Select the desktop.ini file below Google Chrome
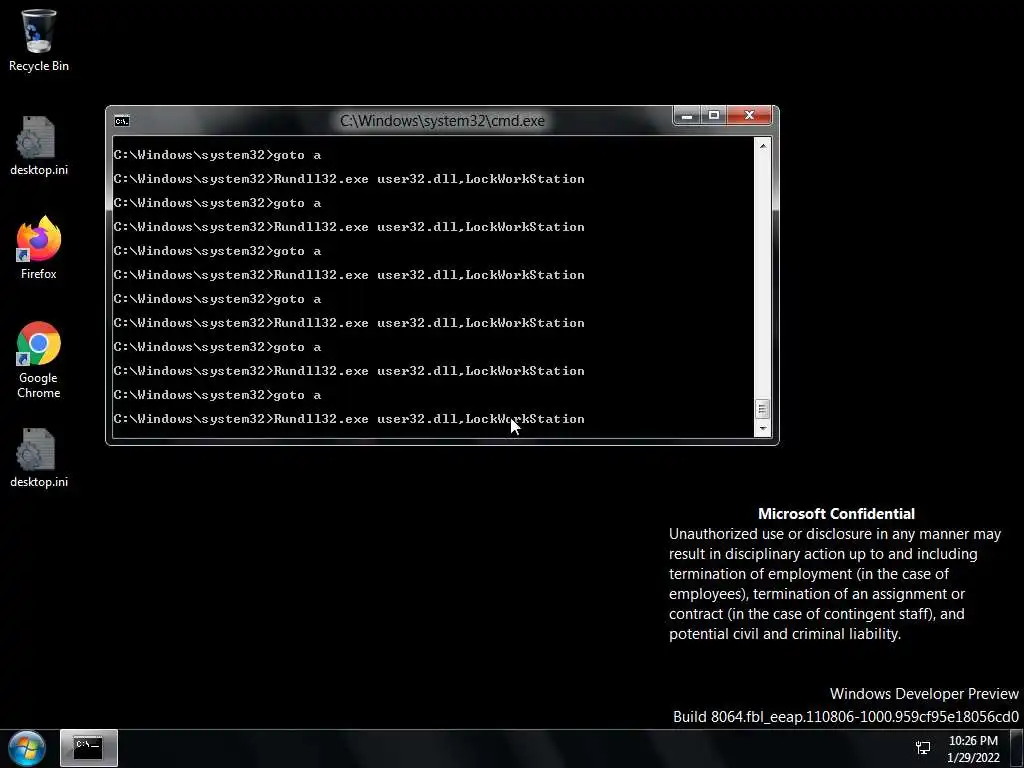 click(x=39, y=458)
